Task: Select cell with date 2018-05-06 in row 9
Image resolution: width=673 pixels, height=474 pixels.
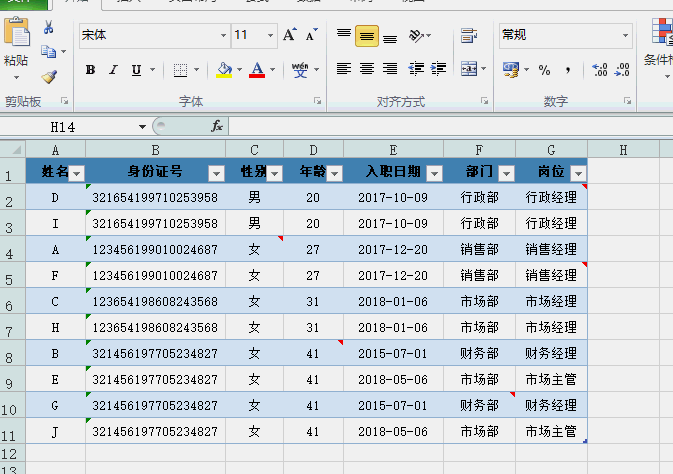Action: [x=393, y=380]
